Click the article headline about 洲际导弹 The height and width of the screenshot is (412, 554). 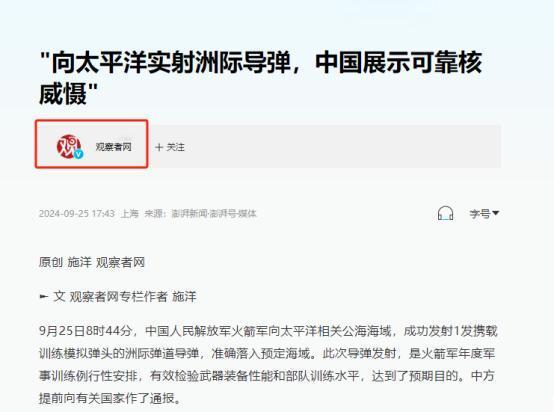260,78
